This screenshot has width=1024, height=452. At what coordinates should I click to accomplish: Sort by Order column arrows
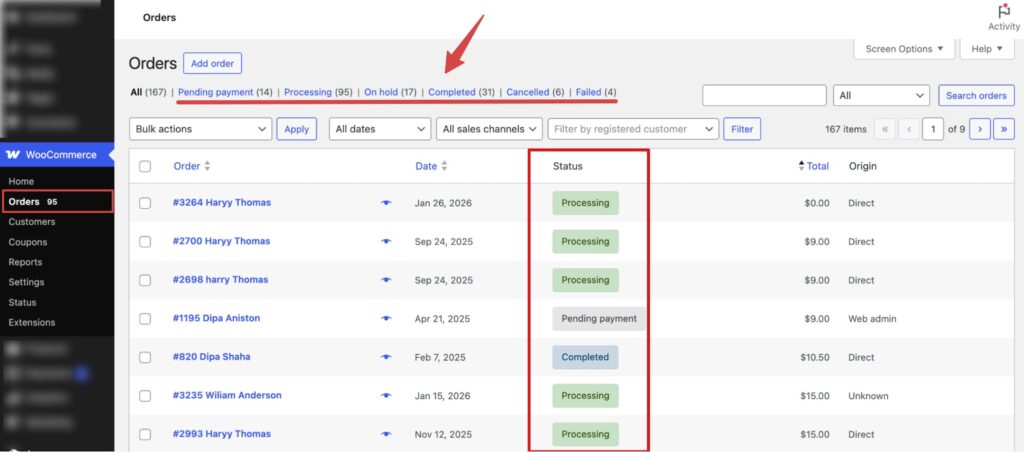[207, 166]
